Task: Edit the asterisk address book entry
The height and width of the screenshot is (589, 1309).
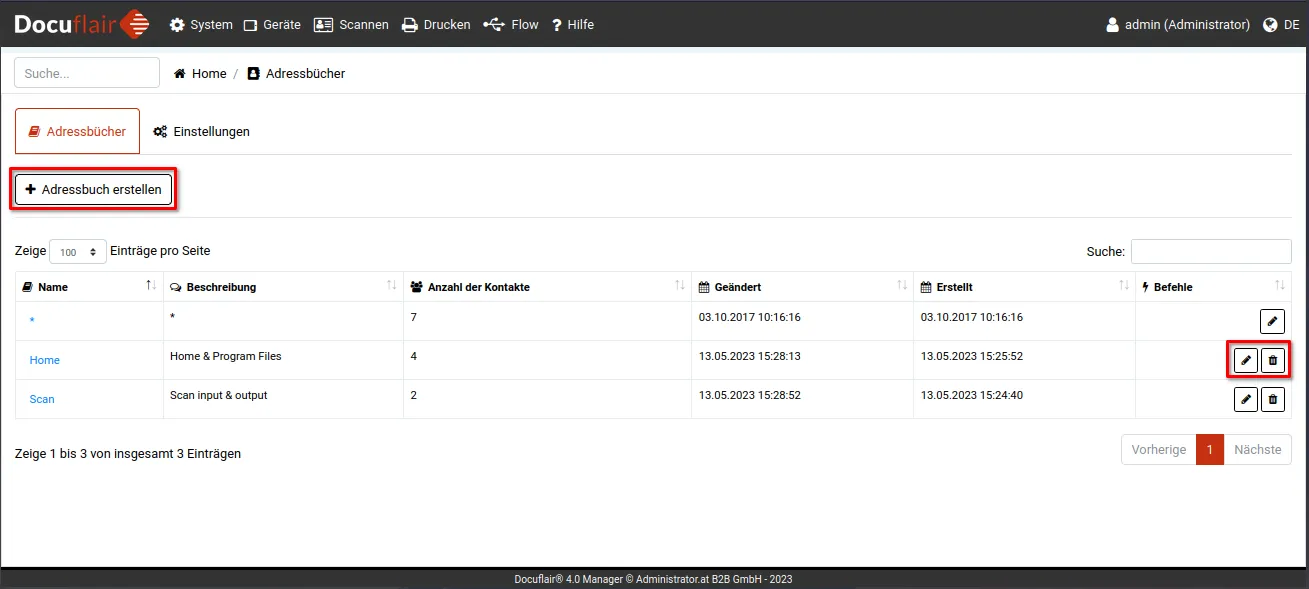Action: pyautogui.click(x=1272, y=321)
